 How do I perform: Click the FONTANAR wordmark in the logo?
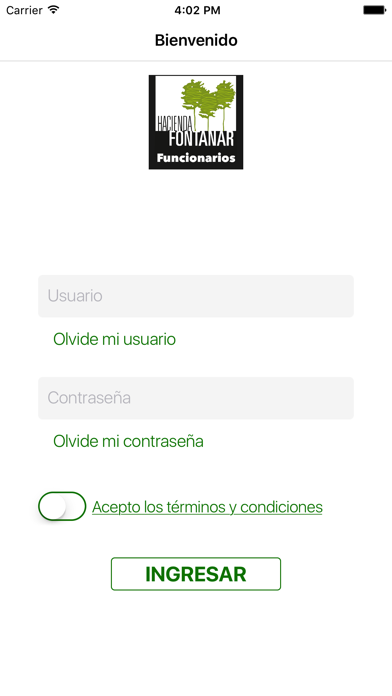click(x=201, y=139)
